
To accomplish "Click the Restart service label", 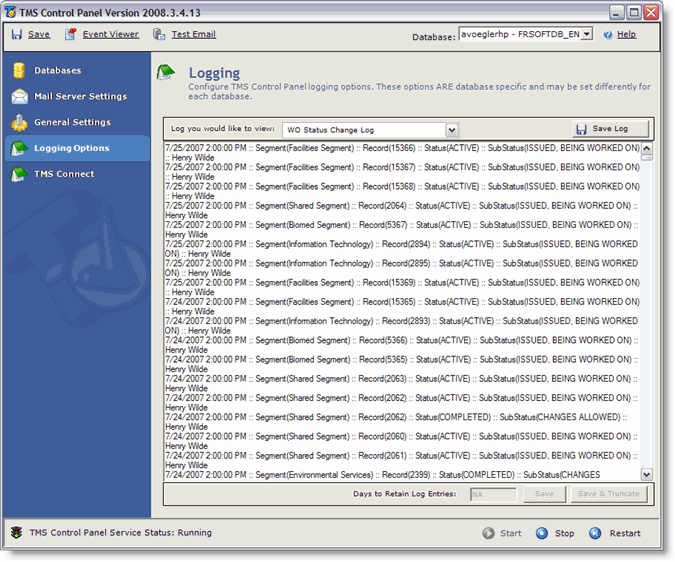I will click(625, 533).
